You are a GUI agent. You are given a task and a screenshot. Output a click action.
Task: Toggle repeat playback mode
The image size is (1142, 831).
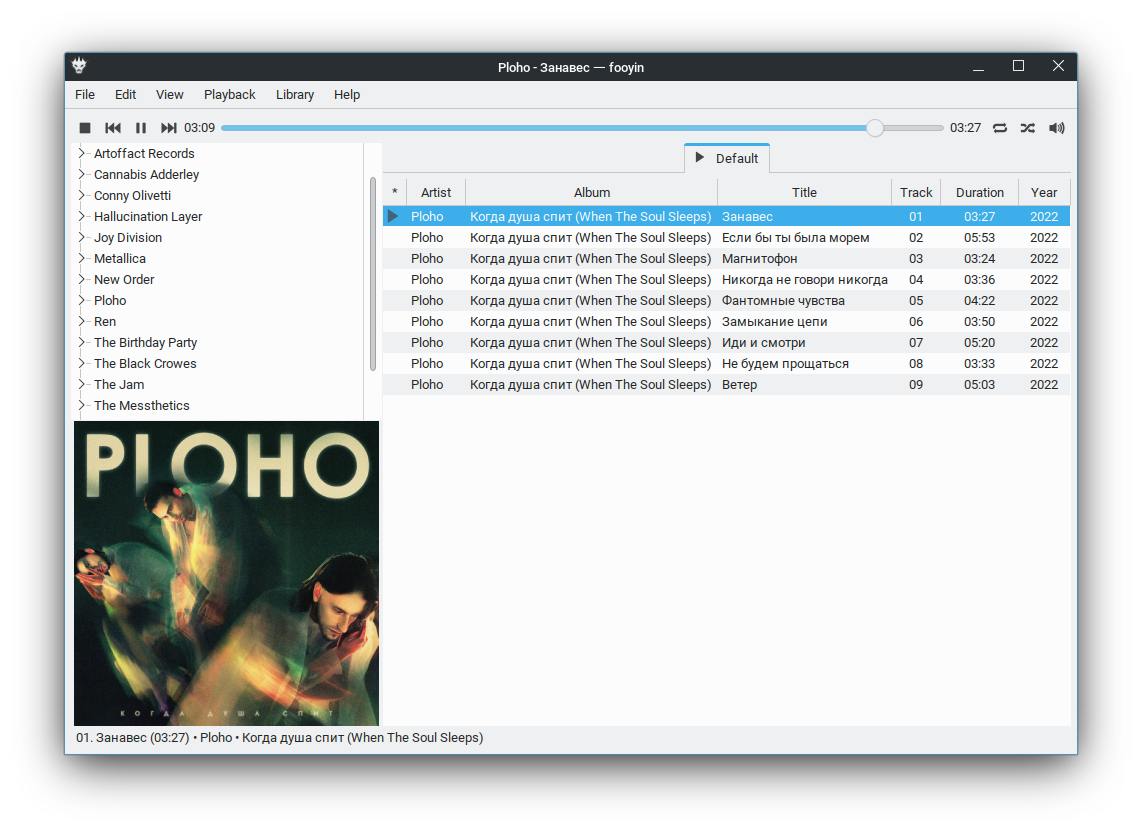coord(1000,128)
